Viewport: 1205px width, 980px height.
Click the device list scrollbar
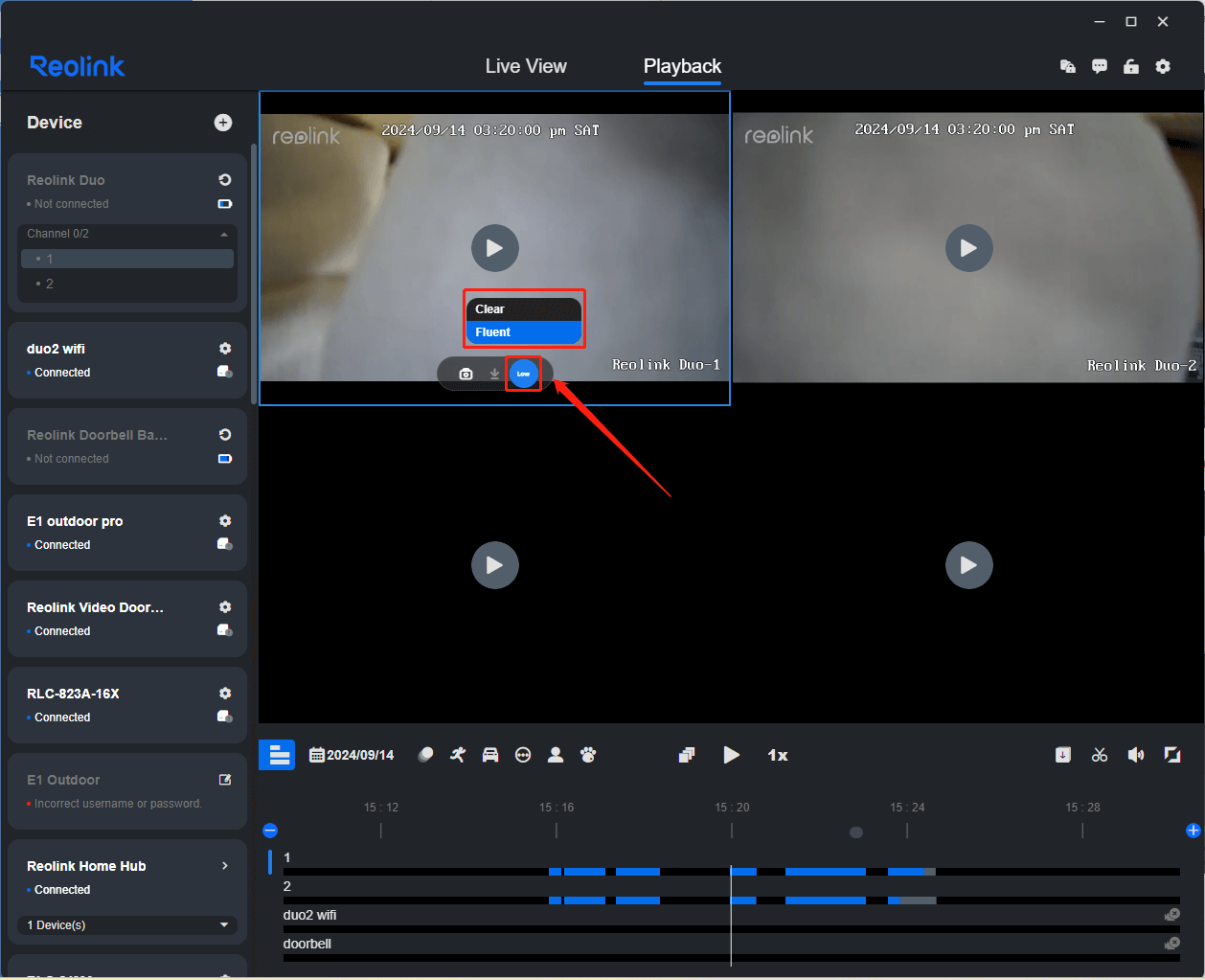click(254, 273)
